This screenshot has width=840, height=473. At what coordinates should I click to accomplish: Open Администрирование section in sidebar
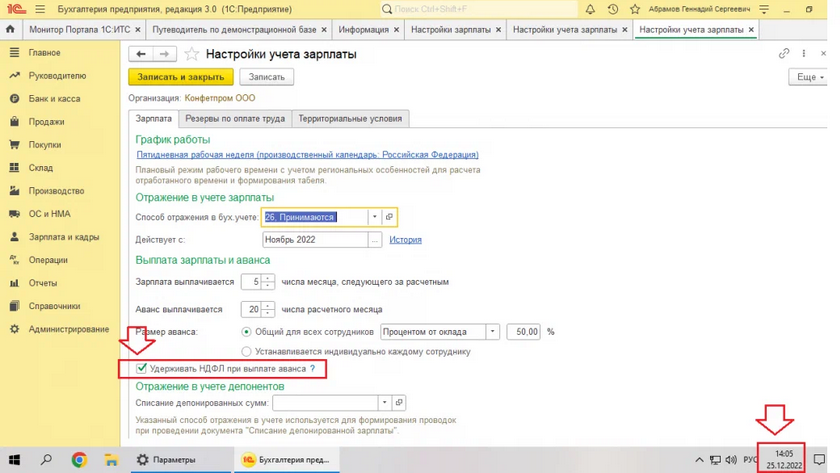pos(69,329)
